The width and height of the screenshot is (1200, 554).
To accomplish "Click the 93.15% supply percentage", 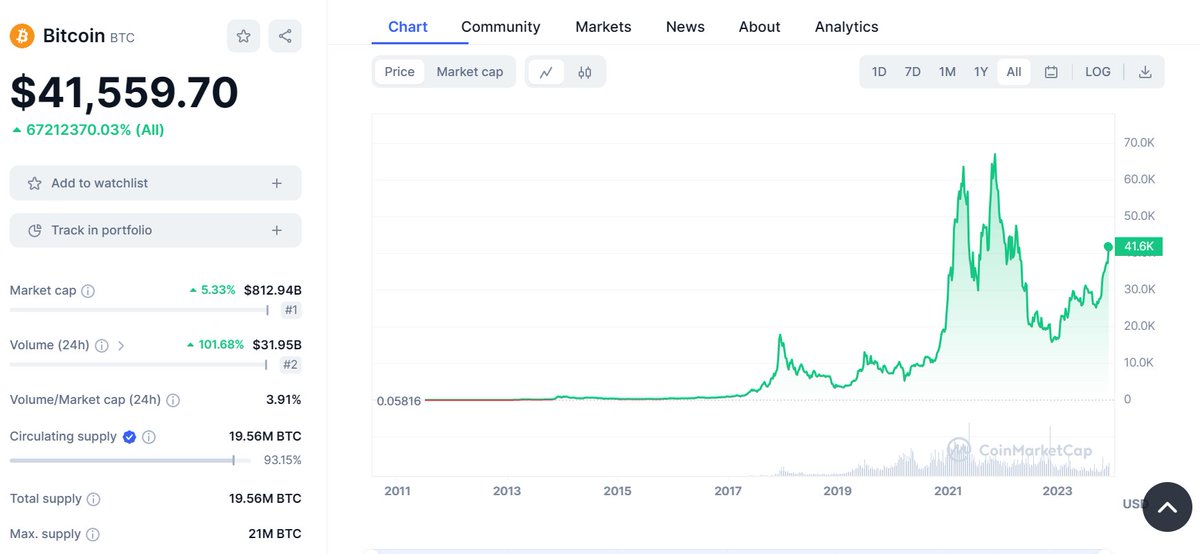I will tap(281, 460).
